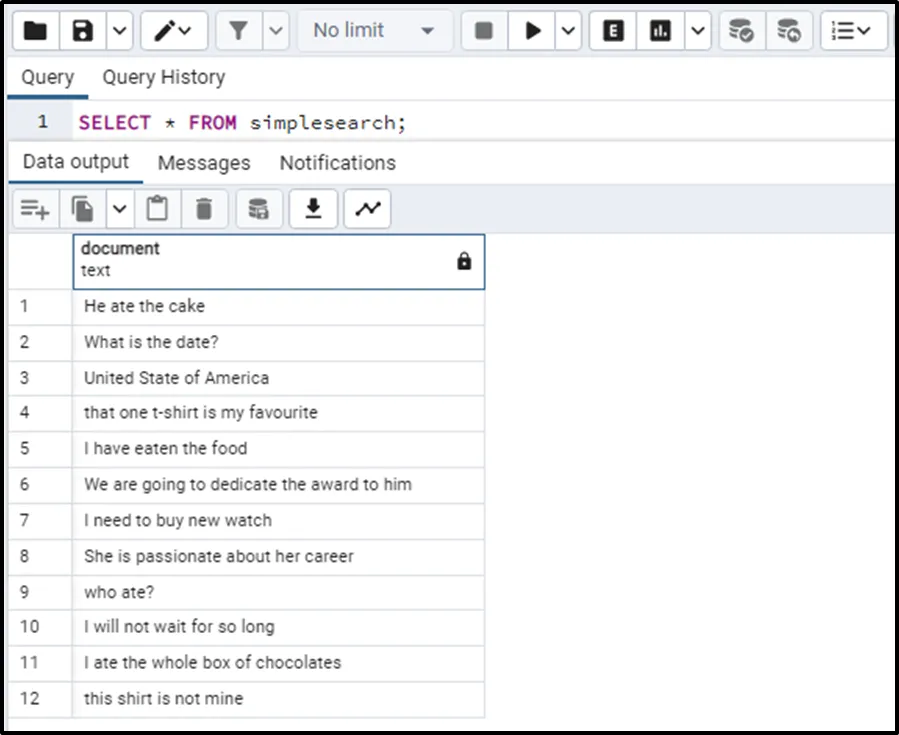Download results with the save-to-file icon
Viewport: 899px width, 735px height.
coord(313,209)
